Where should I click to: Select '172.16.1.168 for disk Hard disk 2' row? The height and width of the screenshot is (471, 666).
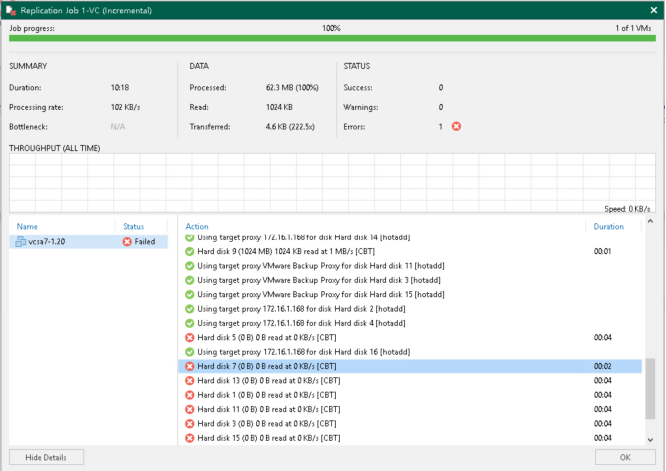(x=409, y=309)
